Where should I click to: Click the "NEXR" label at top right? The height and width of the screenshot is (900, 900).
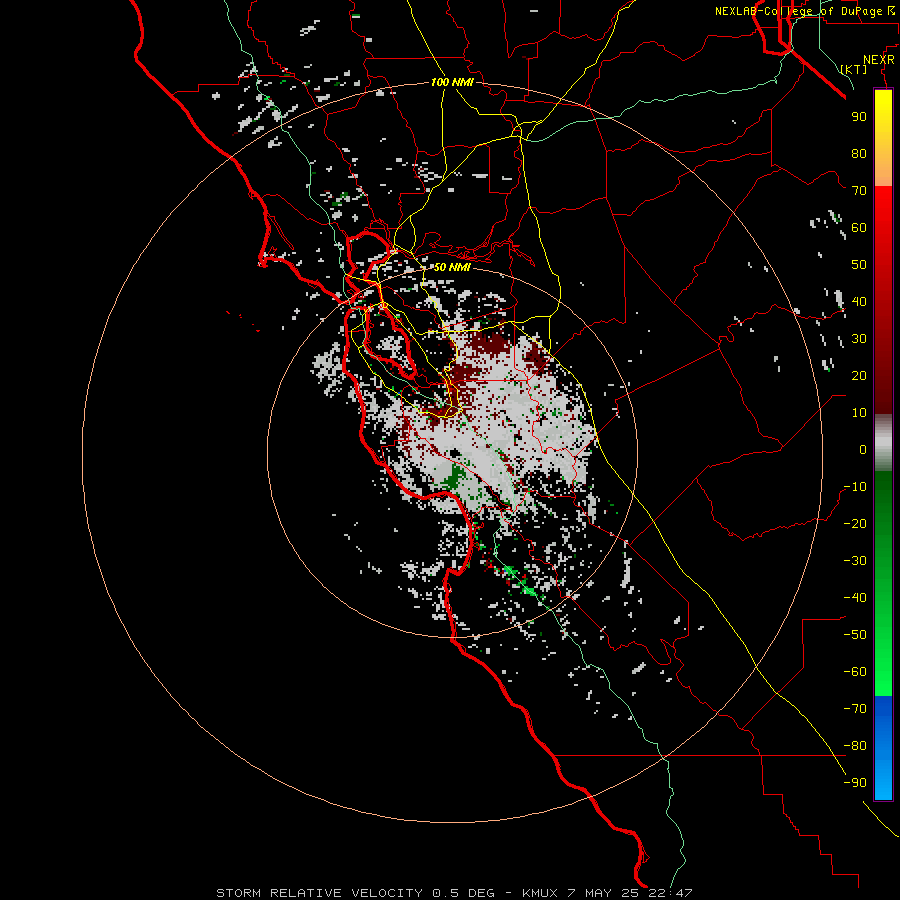tap(878, 60)
